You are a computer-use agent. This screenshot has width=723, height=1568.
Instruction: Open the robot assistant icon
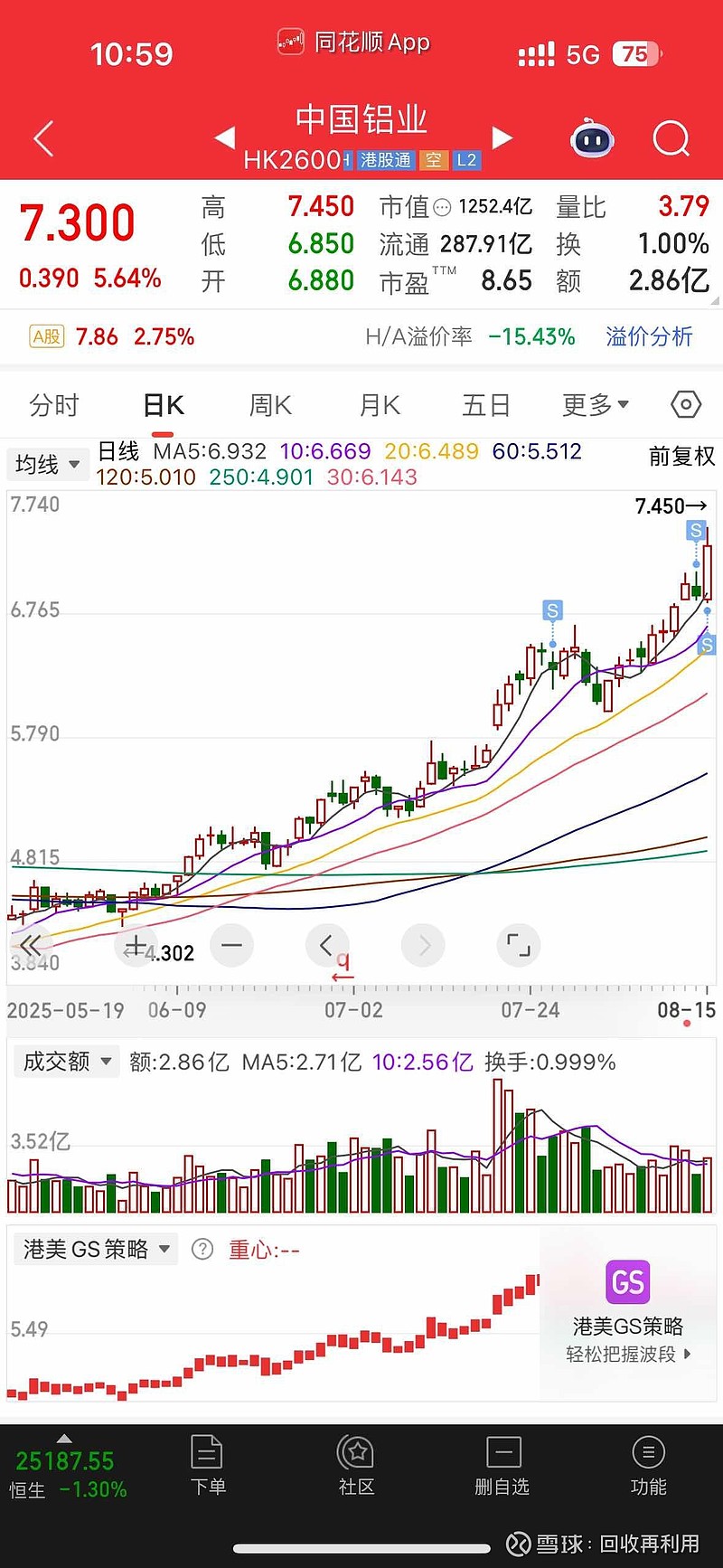tap(593, 138)
